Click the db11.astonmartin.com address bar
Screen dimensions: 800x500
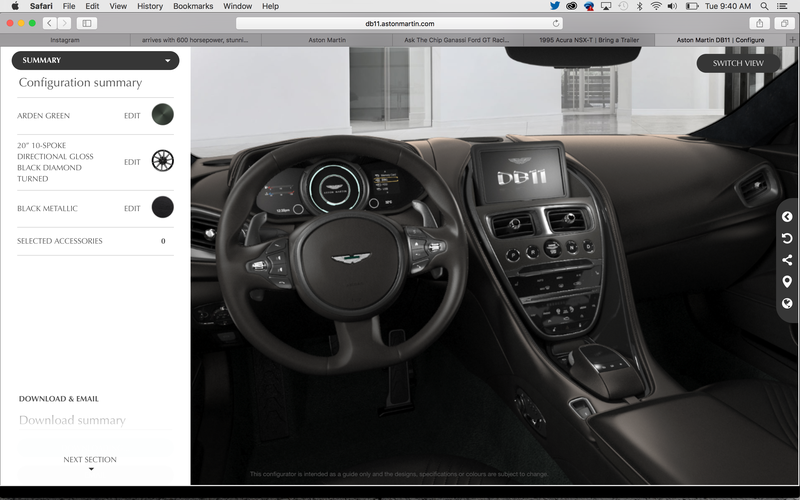[x=399, y=23]
